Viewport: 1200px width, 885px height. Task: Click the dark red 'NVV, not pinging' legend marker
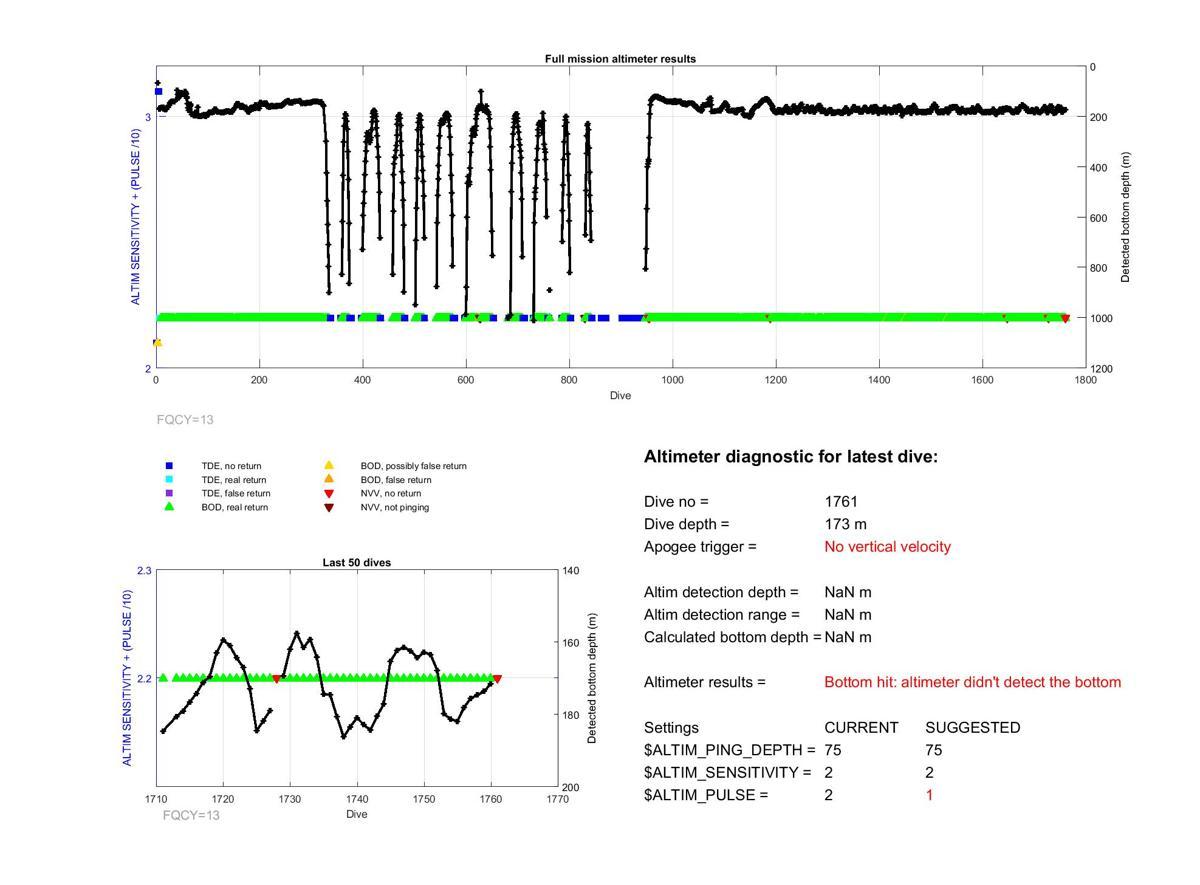(x=328, y=508)
